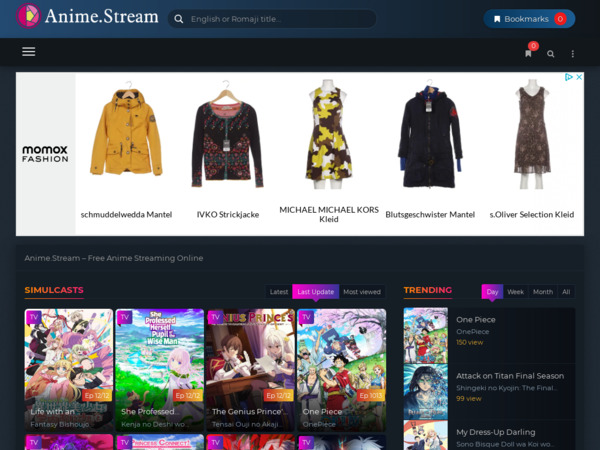Viewport: 600px width, 450px height.
Task: Open The Genius Prince poster
Action: point(250,369)
